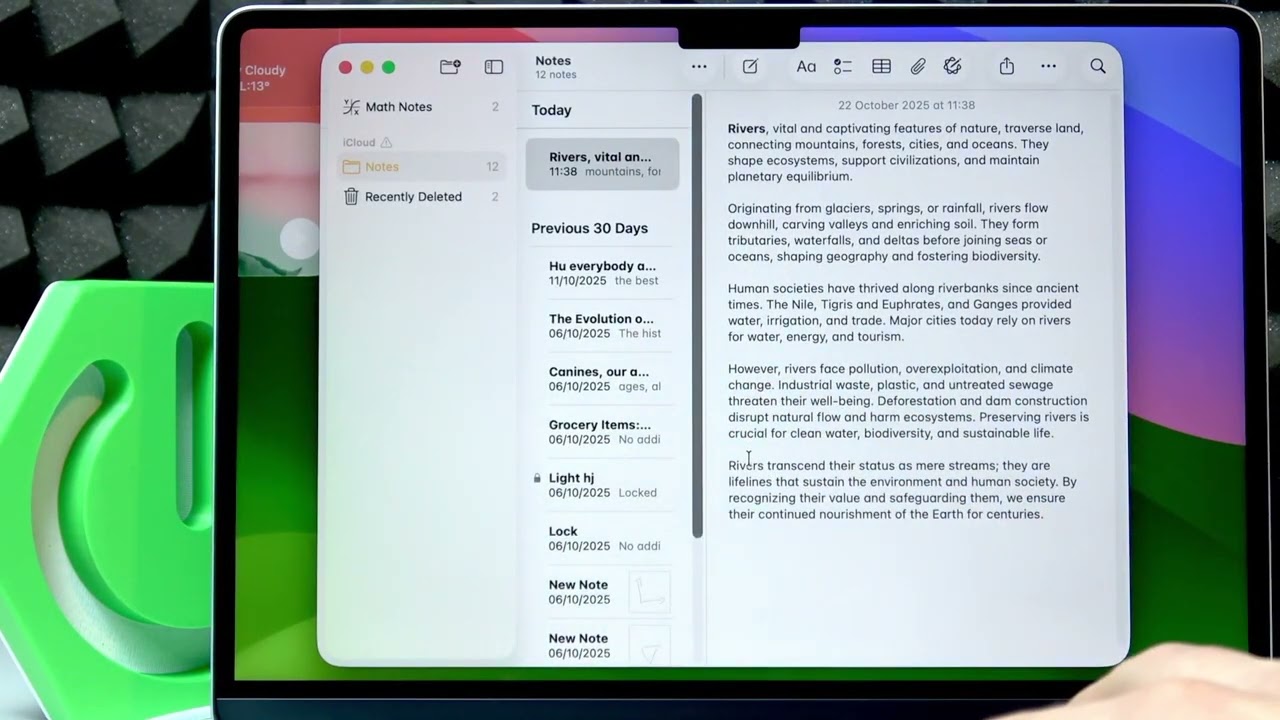Screen dimensions: 1280x720
Task: Create a new folder via toolbar icon
Action: click(x=450, y=67)
